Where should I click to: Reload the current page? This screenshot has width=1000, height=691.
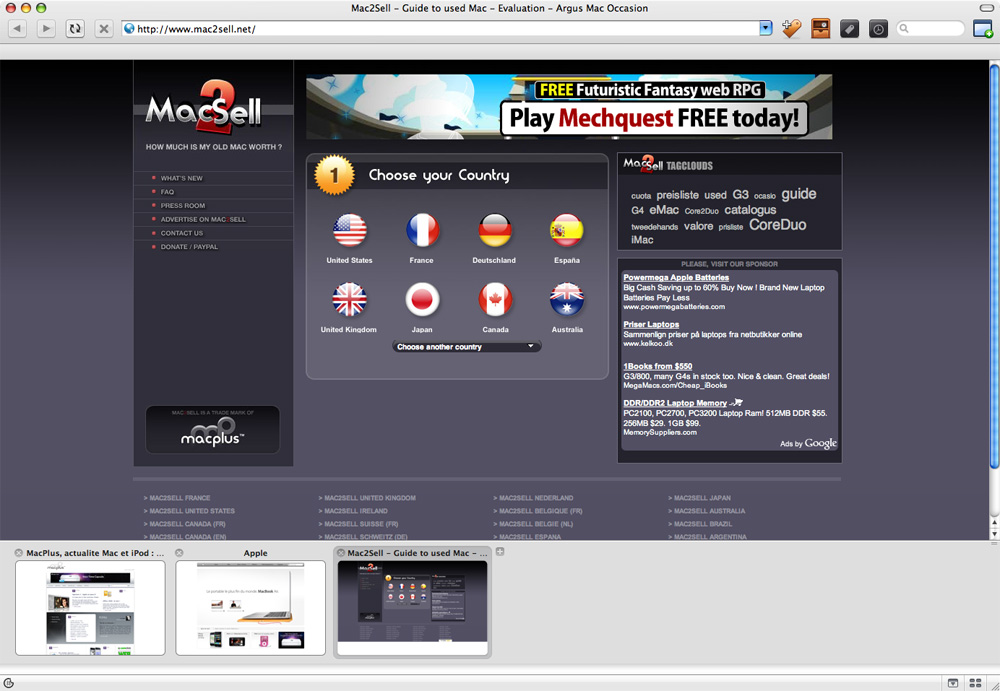pyautogui.click(x=75, y=29)
